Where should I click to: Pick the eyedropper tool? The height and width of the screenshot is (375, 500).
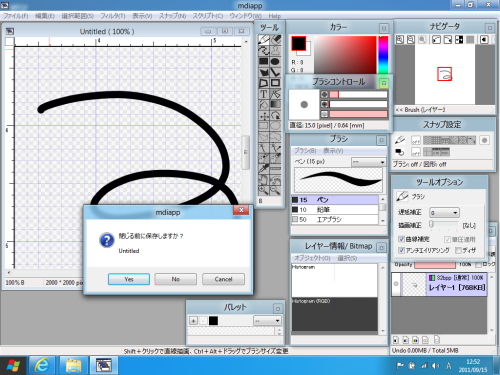click(264, 169)
